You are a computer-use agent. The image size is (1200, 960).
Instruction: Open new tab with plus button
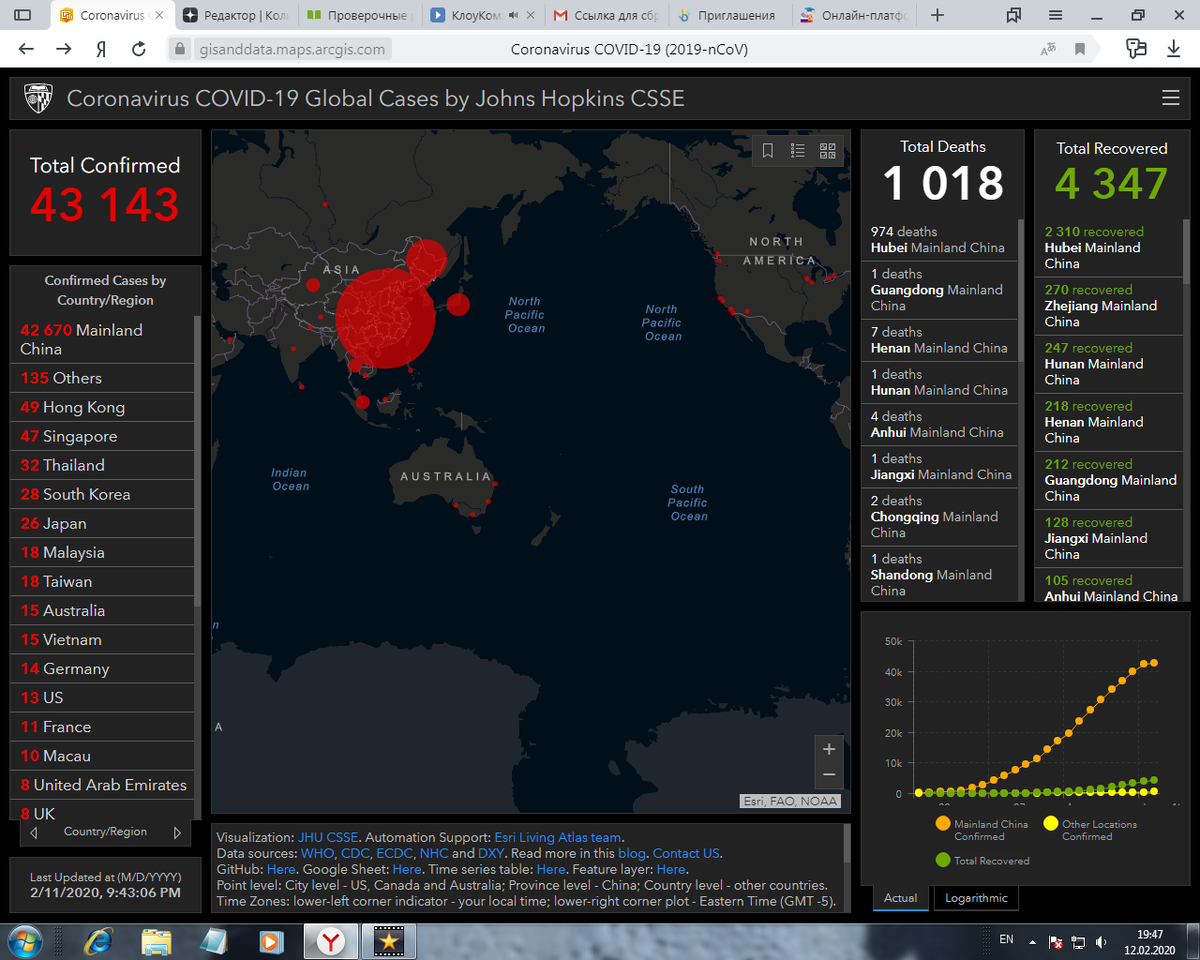tap(937, 15)
